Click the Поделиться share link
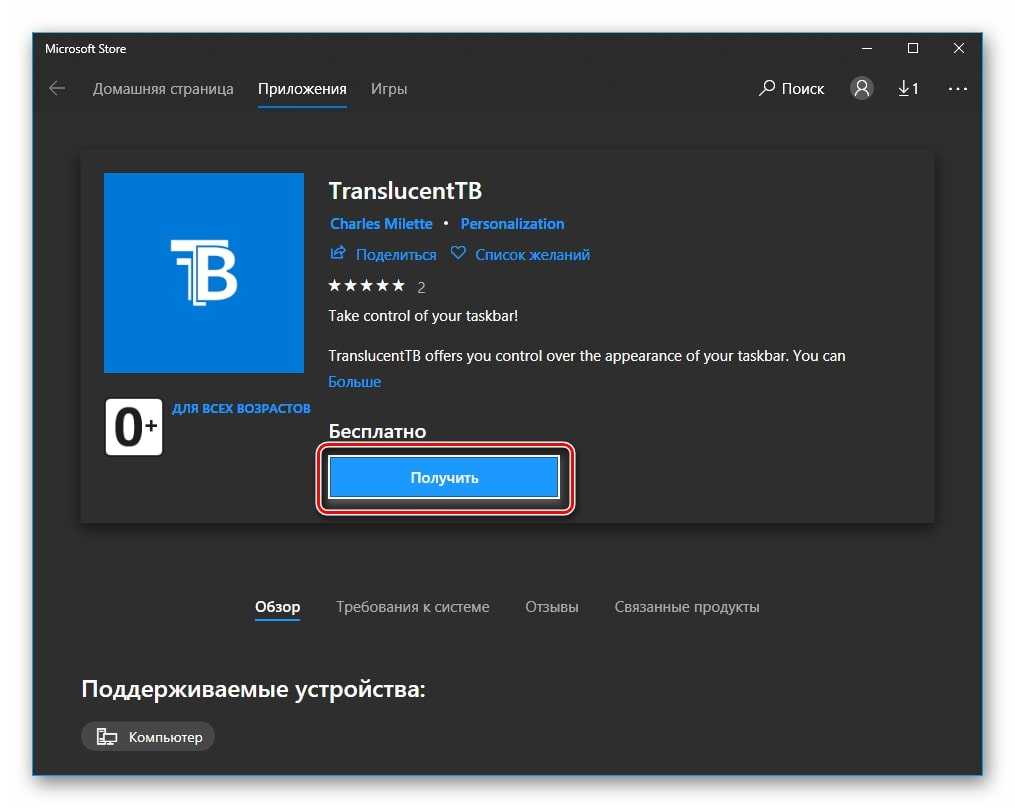 click(x=384, y=254)
